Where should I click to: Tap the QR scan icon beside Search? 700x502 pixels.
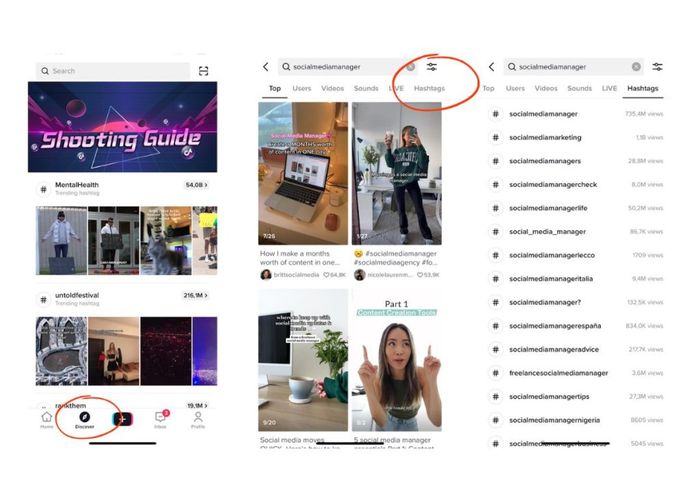point(203,71)
